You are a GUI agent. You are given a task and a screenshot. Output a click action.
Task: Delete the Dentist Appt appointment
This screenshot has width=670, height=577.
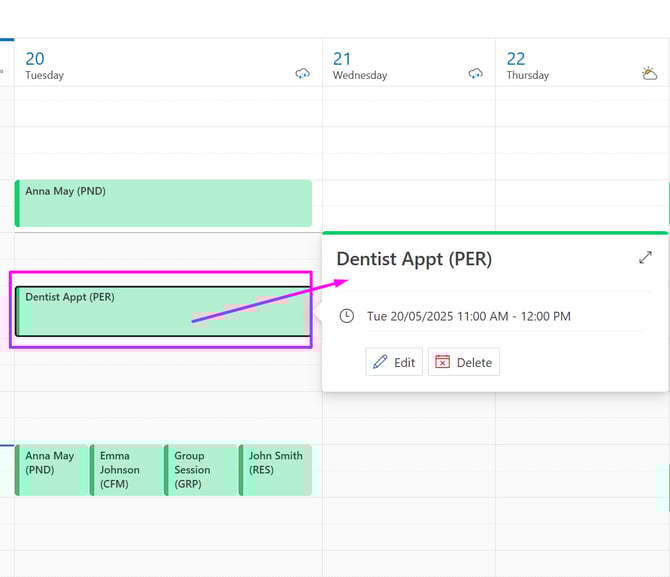463,362
